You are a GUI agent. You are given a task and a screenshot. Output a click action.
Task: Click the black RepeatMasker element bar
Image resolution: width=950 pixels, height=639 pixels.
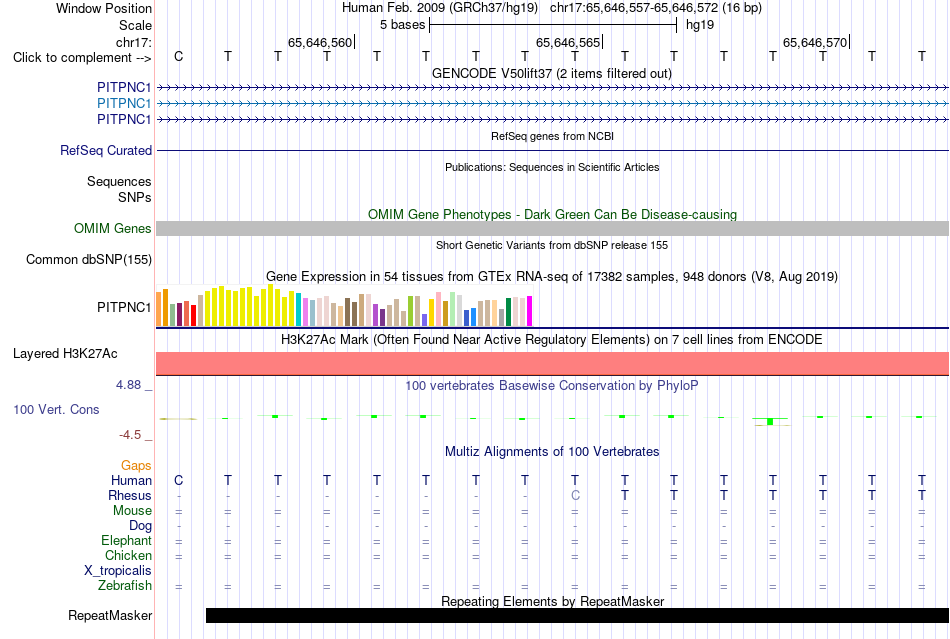tap(577, 615)
